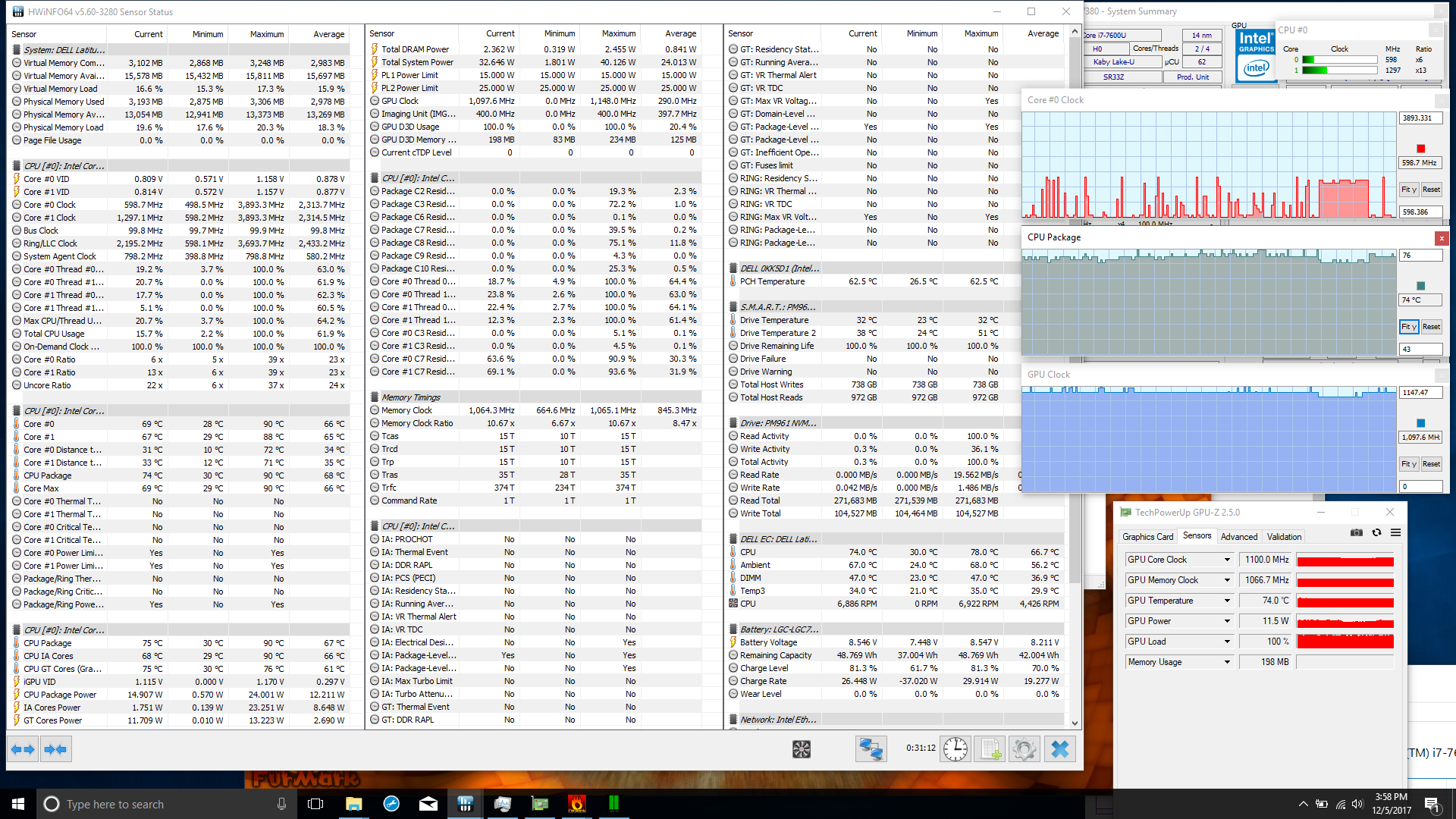Click the collapse columns arrows icon
Image resolution: width=1456 pixels, height=819 pixels.
[55, 749]
